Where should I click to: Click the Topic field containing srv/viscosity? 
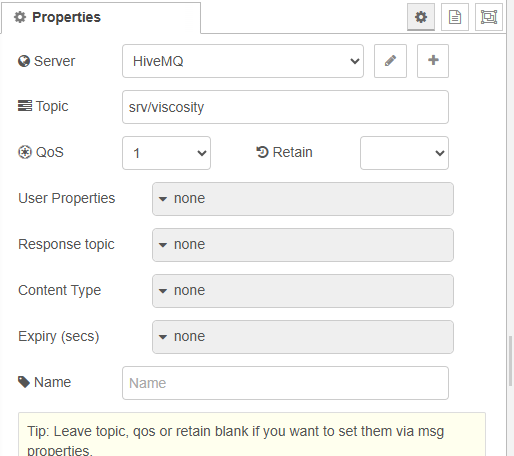285,107
